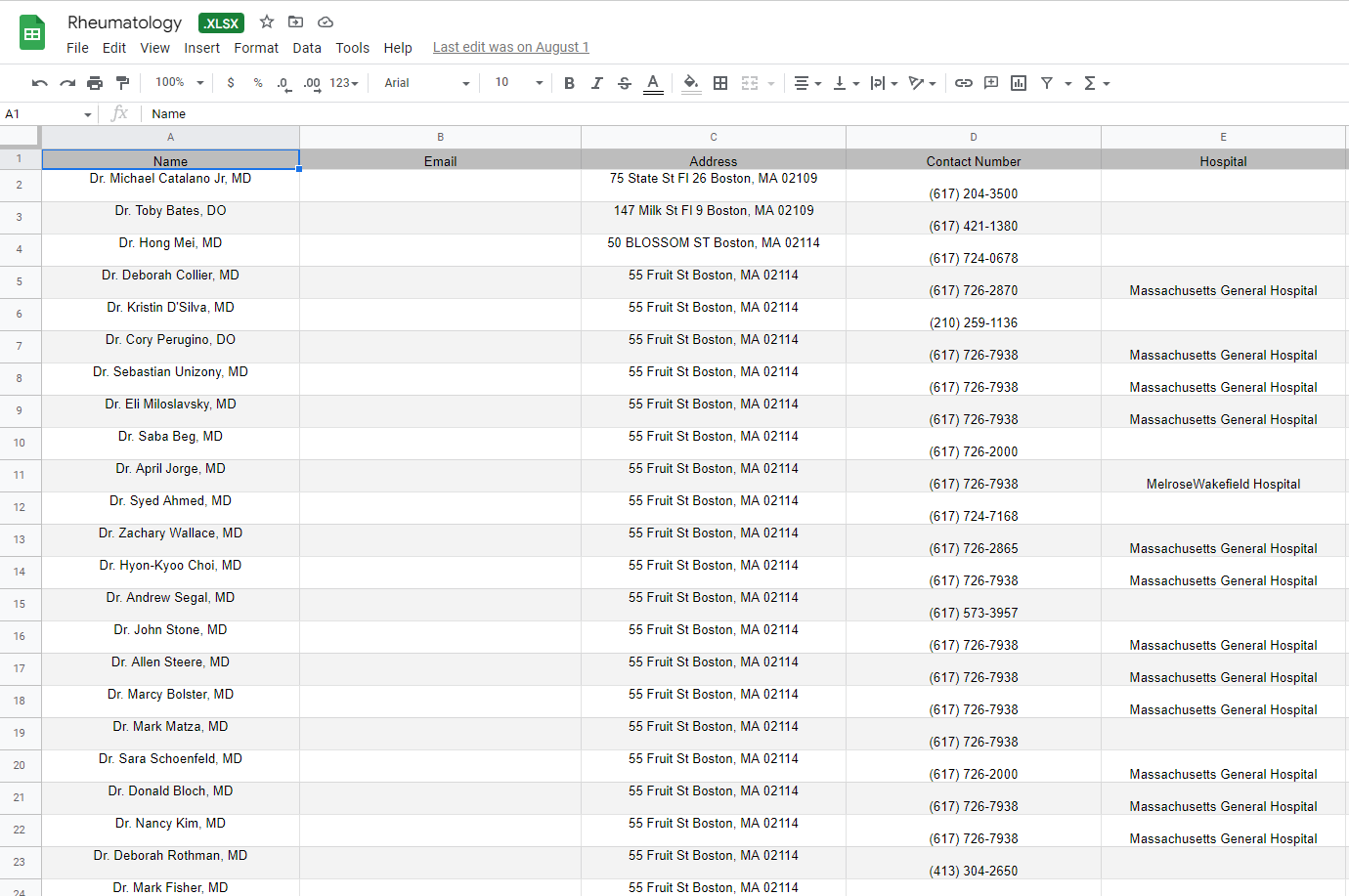1349x896 pixels.
Task: Choose a cell fill color
Action: pyautogui.click(x=691, y=83)
